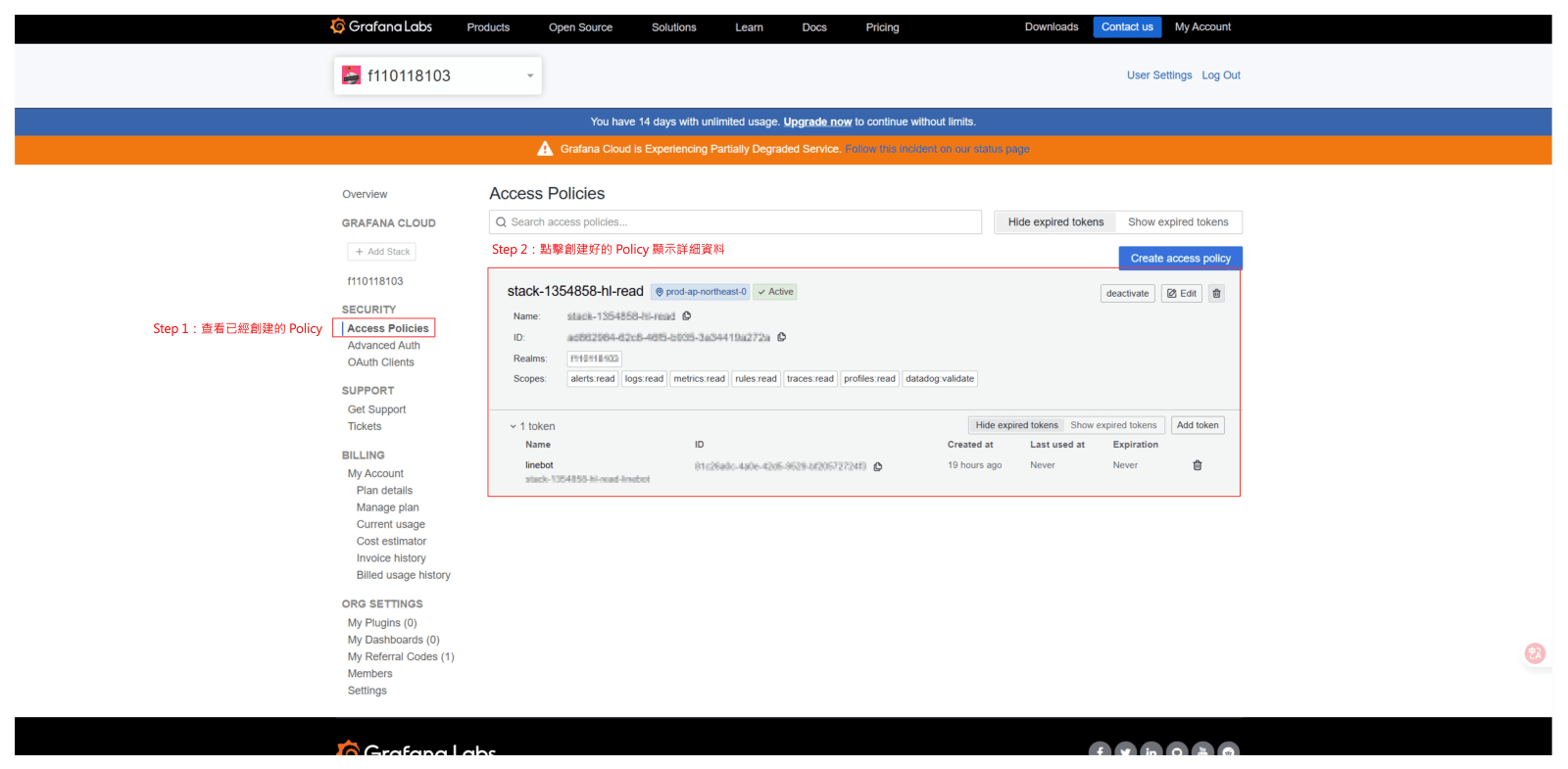The width and height of the screenshot is (1568, 769).
Task: Open the Products menu
Action: pos(488,27)
